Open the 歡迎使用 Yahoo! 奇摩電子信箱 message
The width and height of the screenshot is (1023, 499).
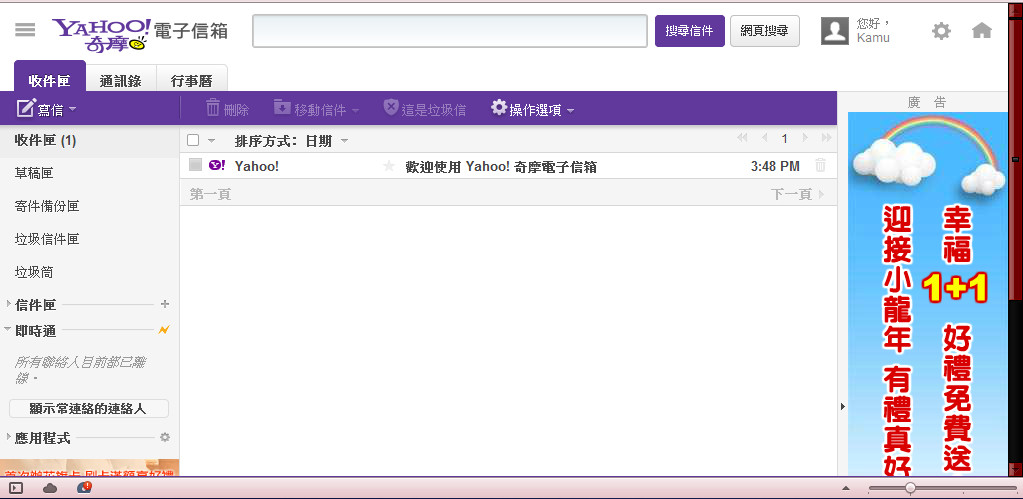(501, 167)
